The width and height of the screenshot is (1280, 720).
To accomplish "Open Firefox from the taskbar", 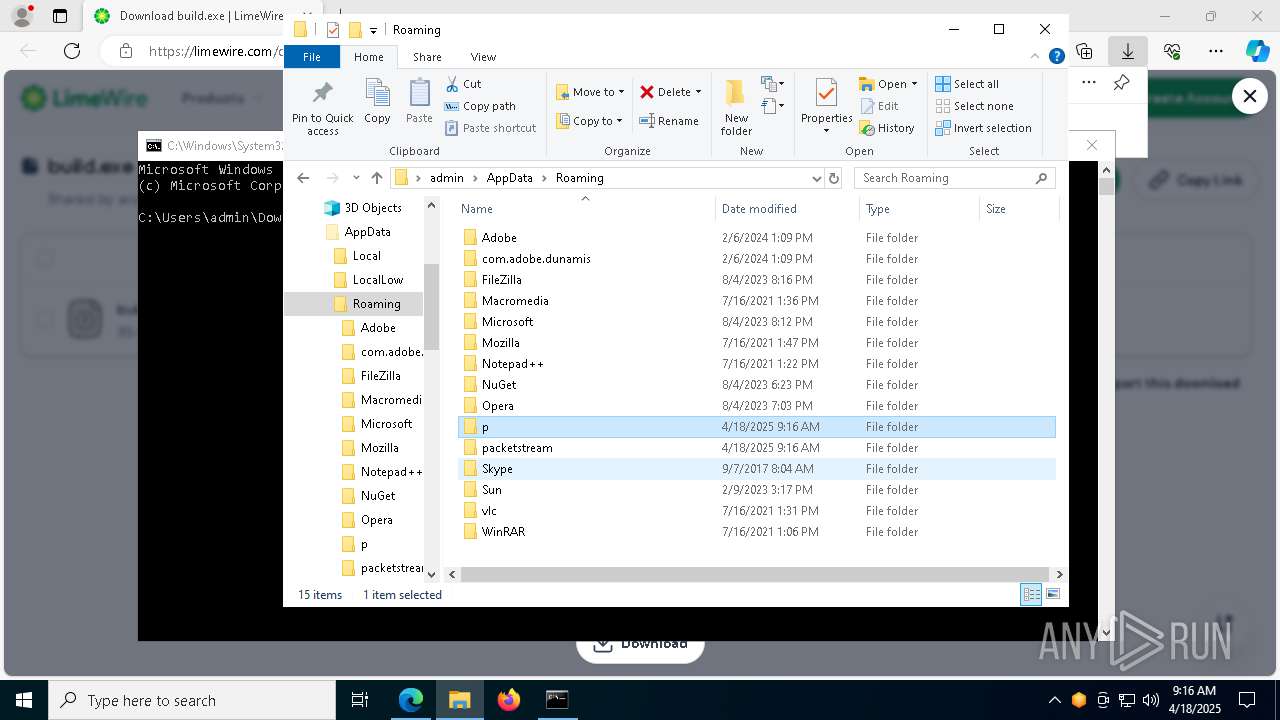I will click(509, 700).
